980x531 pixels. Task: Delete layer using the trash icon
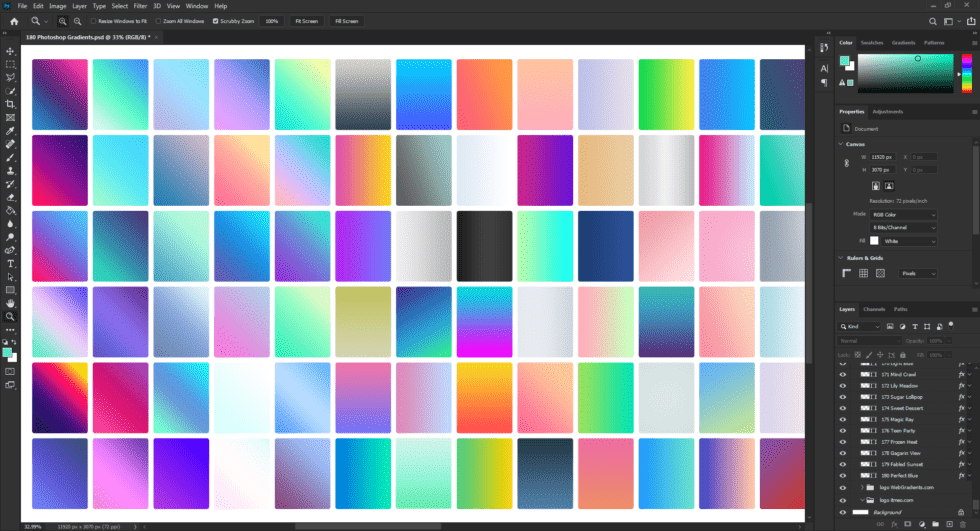click(x=962, y=523)
